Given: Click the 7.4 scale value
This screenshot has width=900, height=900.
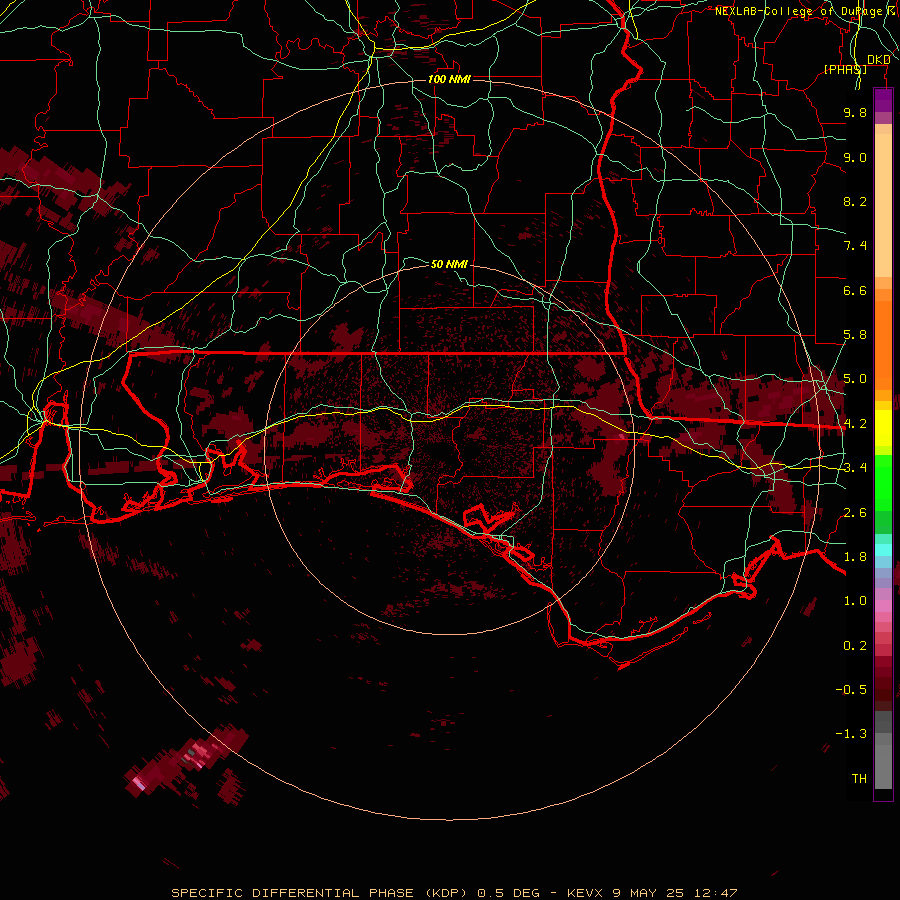Looking at the screenshot, I should (855, 246).
